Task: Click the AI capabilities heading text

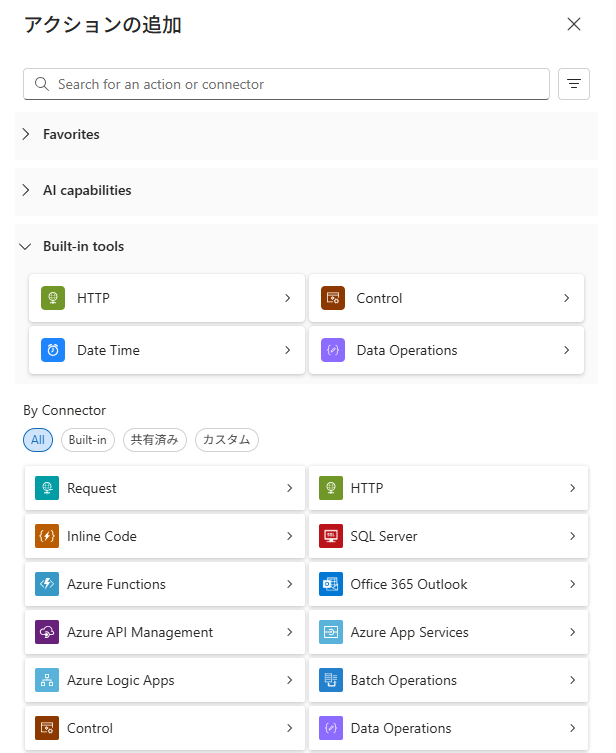Action: coord(87,191)
